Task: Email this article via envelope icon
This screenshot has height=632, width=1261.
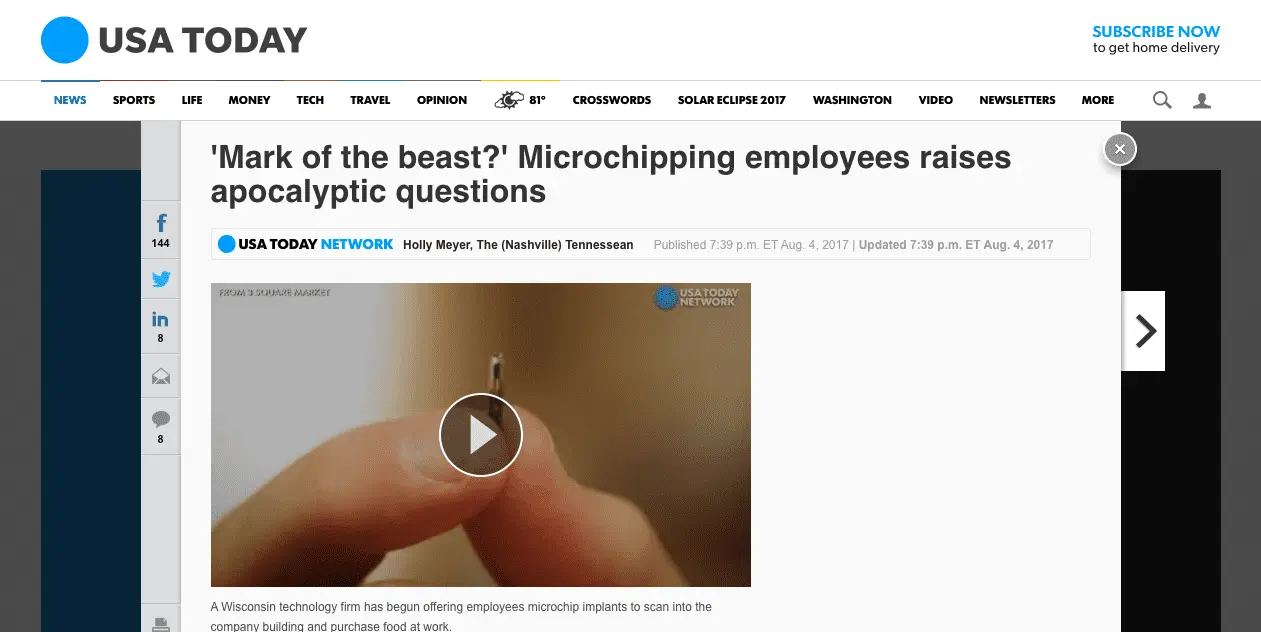Action: pos(161,377)
